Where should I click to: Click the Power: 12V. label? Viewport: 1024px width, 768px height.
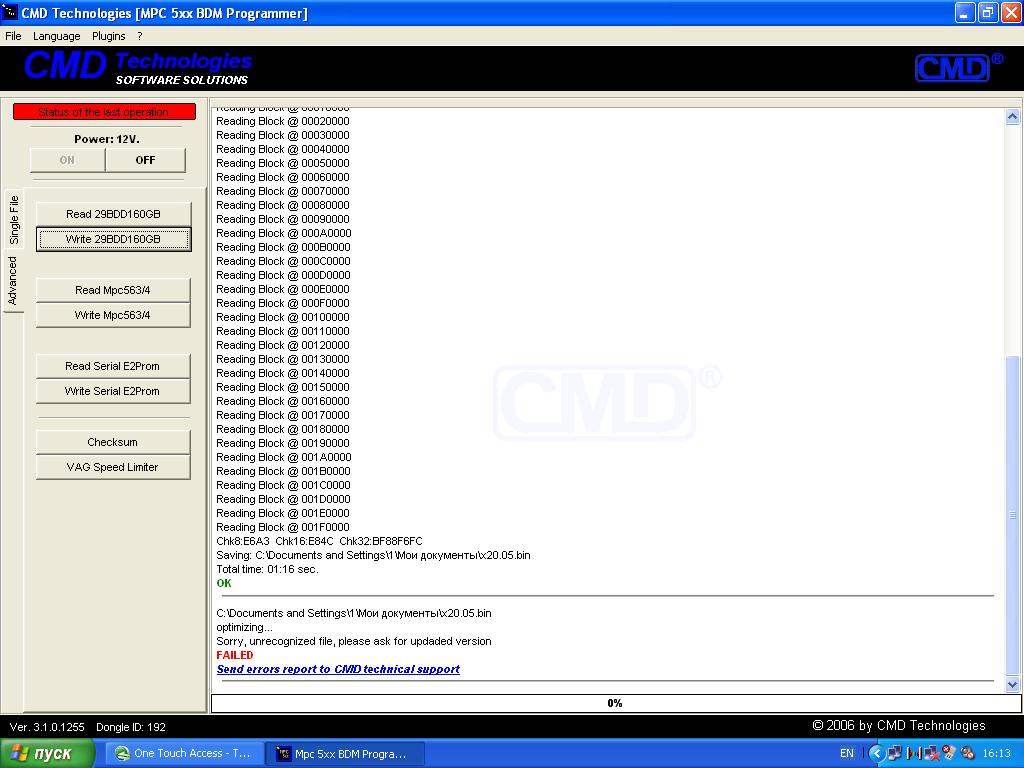pyautogui.click(x=106, y=139)
